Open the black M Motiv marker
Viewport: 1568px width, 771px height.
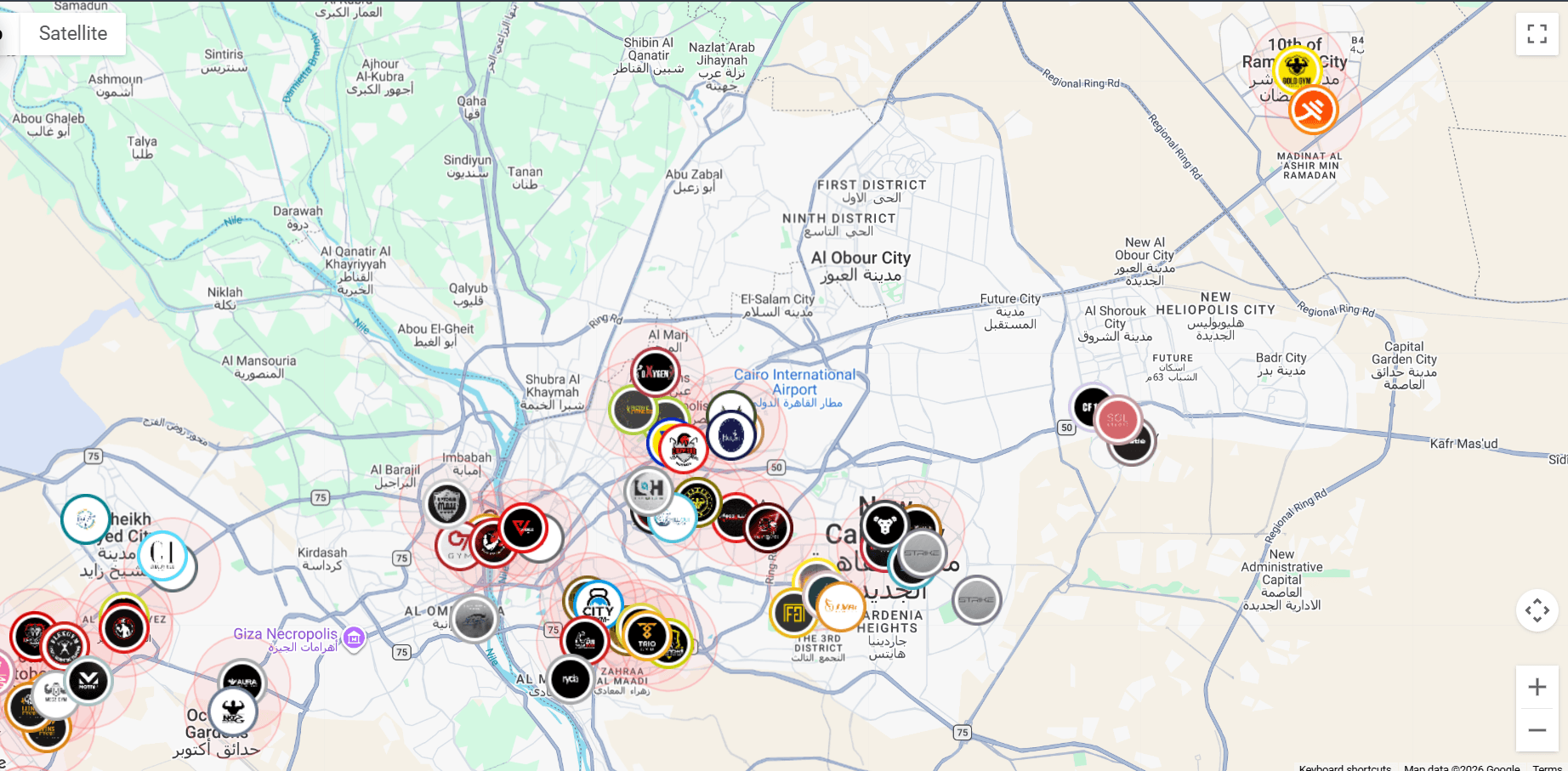point(88,680)
